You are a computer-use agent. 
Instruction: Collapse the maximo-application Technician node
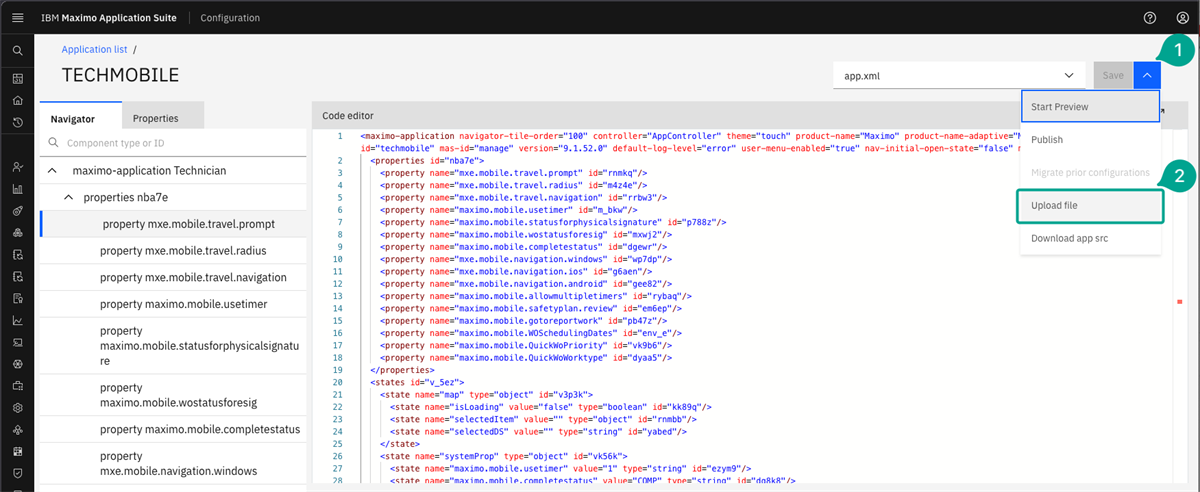tap(51, 171)
